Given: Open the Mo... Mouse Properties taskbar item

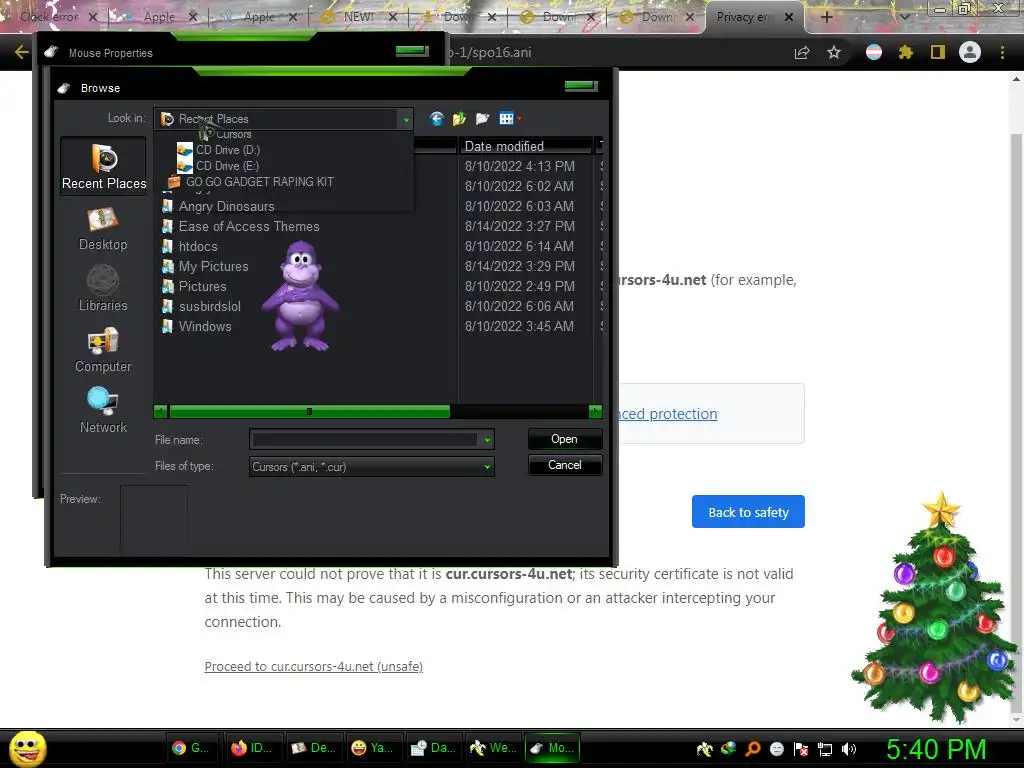Looking at the screenshot, I should pos(552,748).
